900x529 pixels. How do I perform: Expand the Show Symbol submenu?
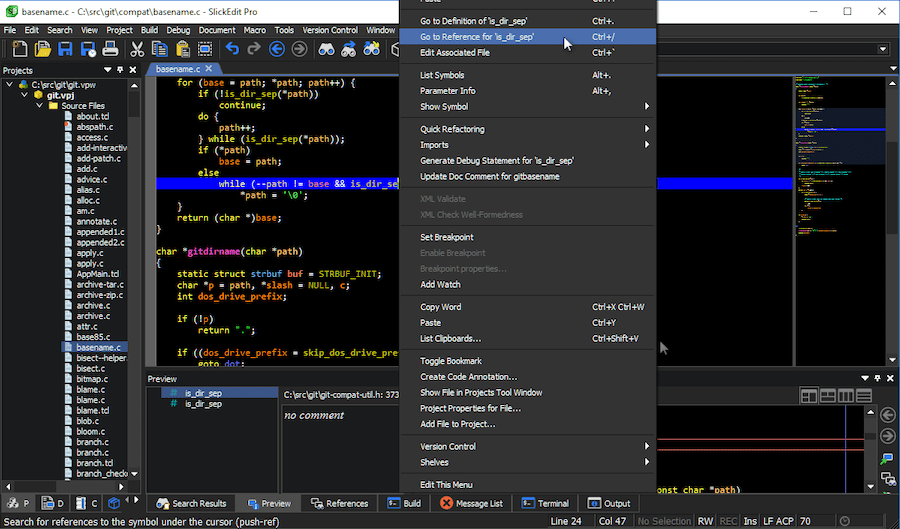(647, 106)
